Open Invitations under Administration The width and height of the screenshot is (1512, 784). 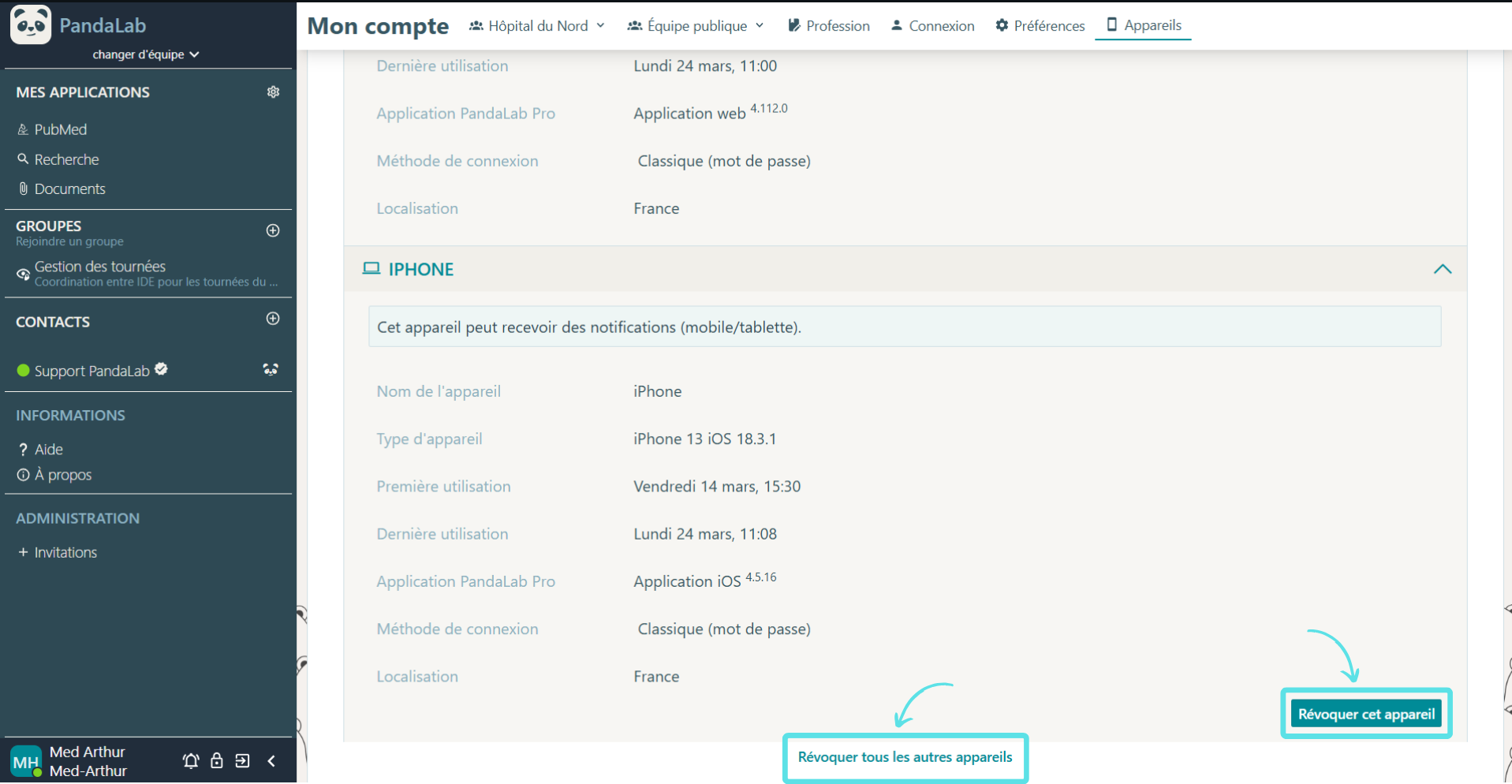pos(65,553)
